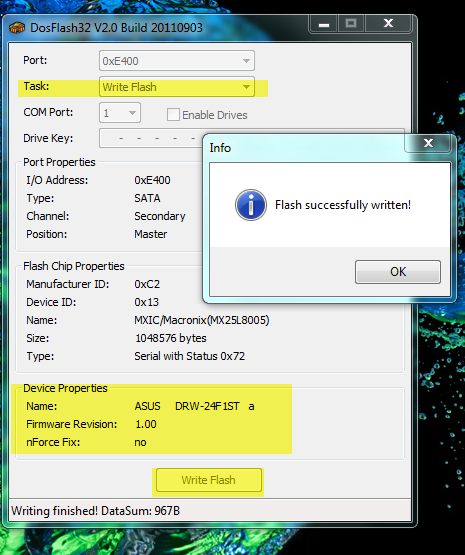Click the Size value 1048576 bytes
Viewport: 465px width, 555px height.
pyautogui.click(x=171, y=338)
